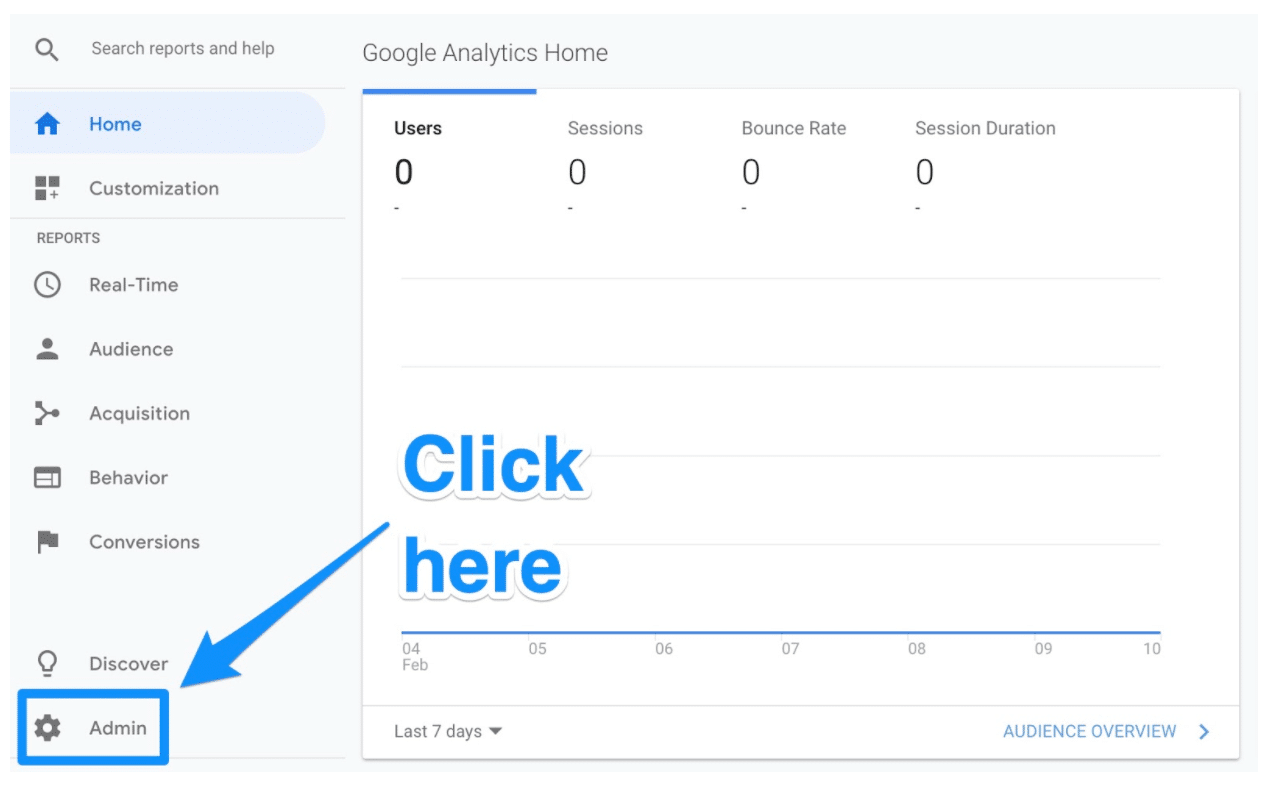The image size is (1266, 796).
Task: Select the Audience person icon
Action: [47, 349]
